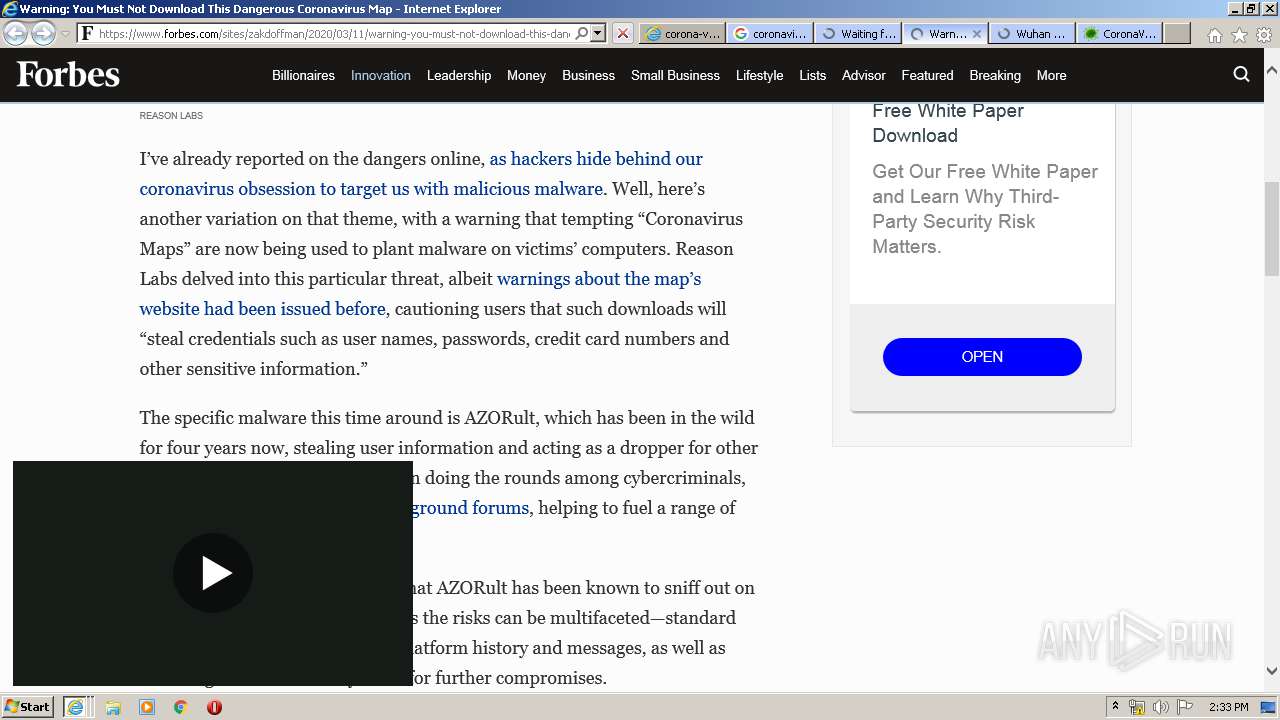Click the network tray icon

(x=1137, y=707)
